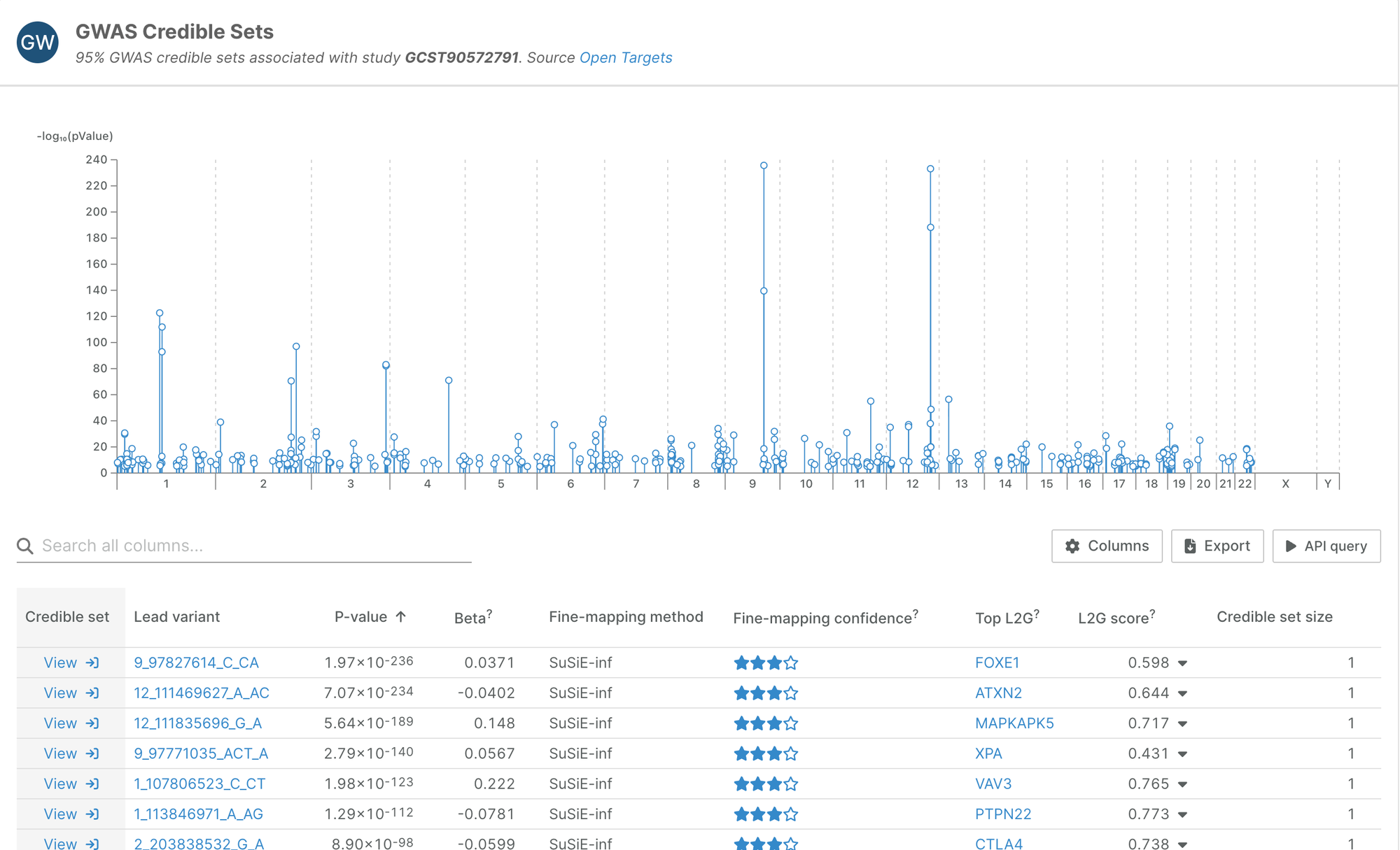Click the Export file download icon
Image resolution: width=1400 pixels, height=850 pixels.
coord(1190,546)
